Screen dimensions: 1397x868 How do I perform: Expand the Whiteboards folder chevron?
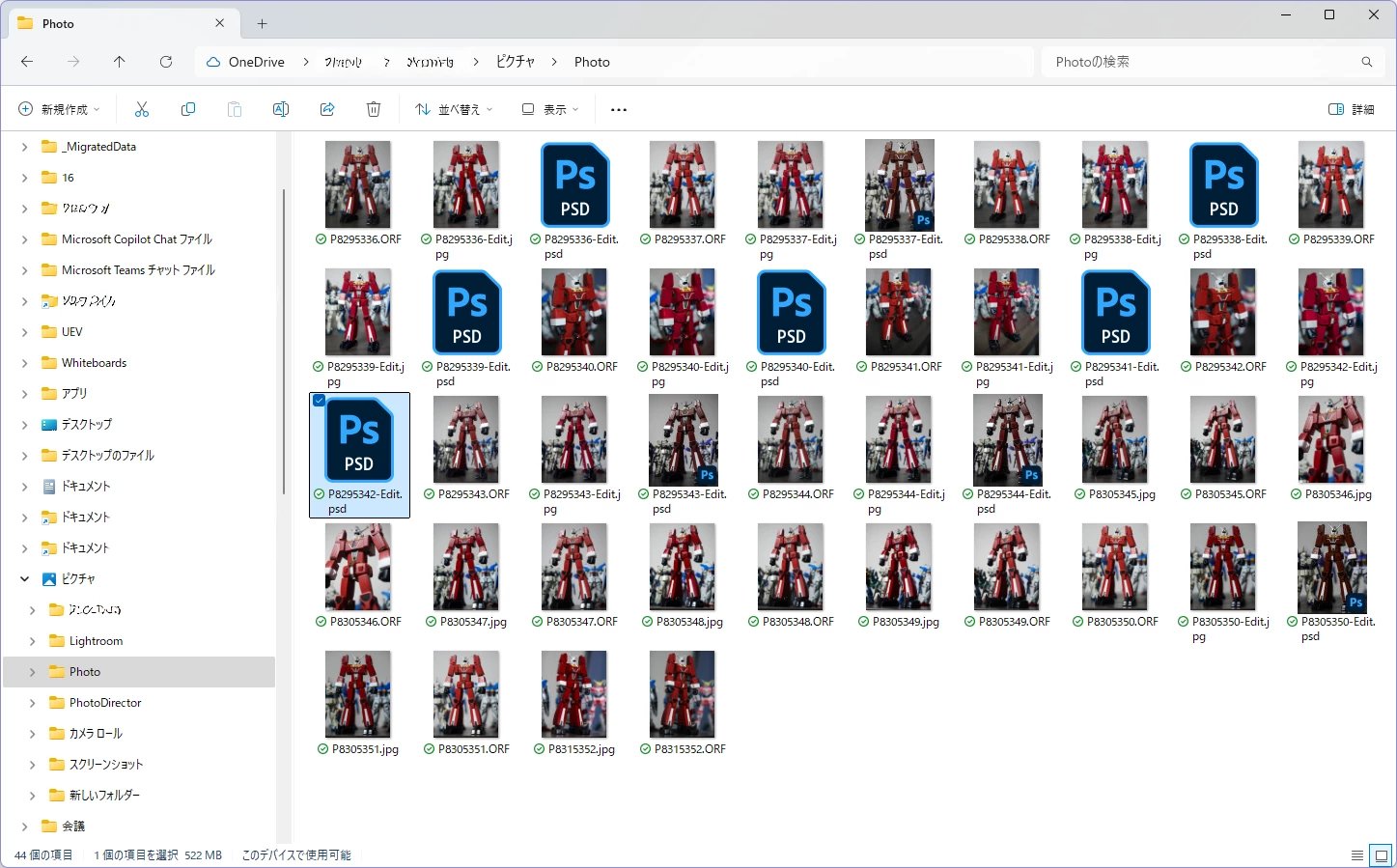tap(24, 363)
